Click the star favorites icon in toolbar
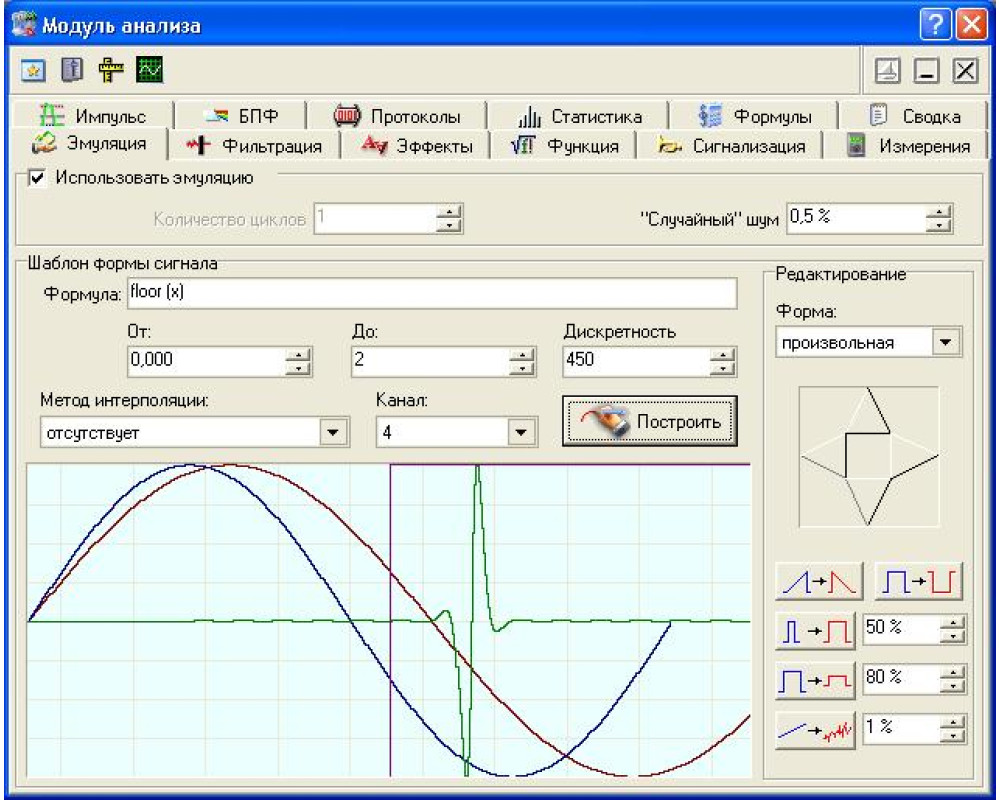Screen dimensions: 1000x800 (x=30, y=70)
